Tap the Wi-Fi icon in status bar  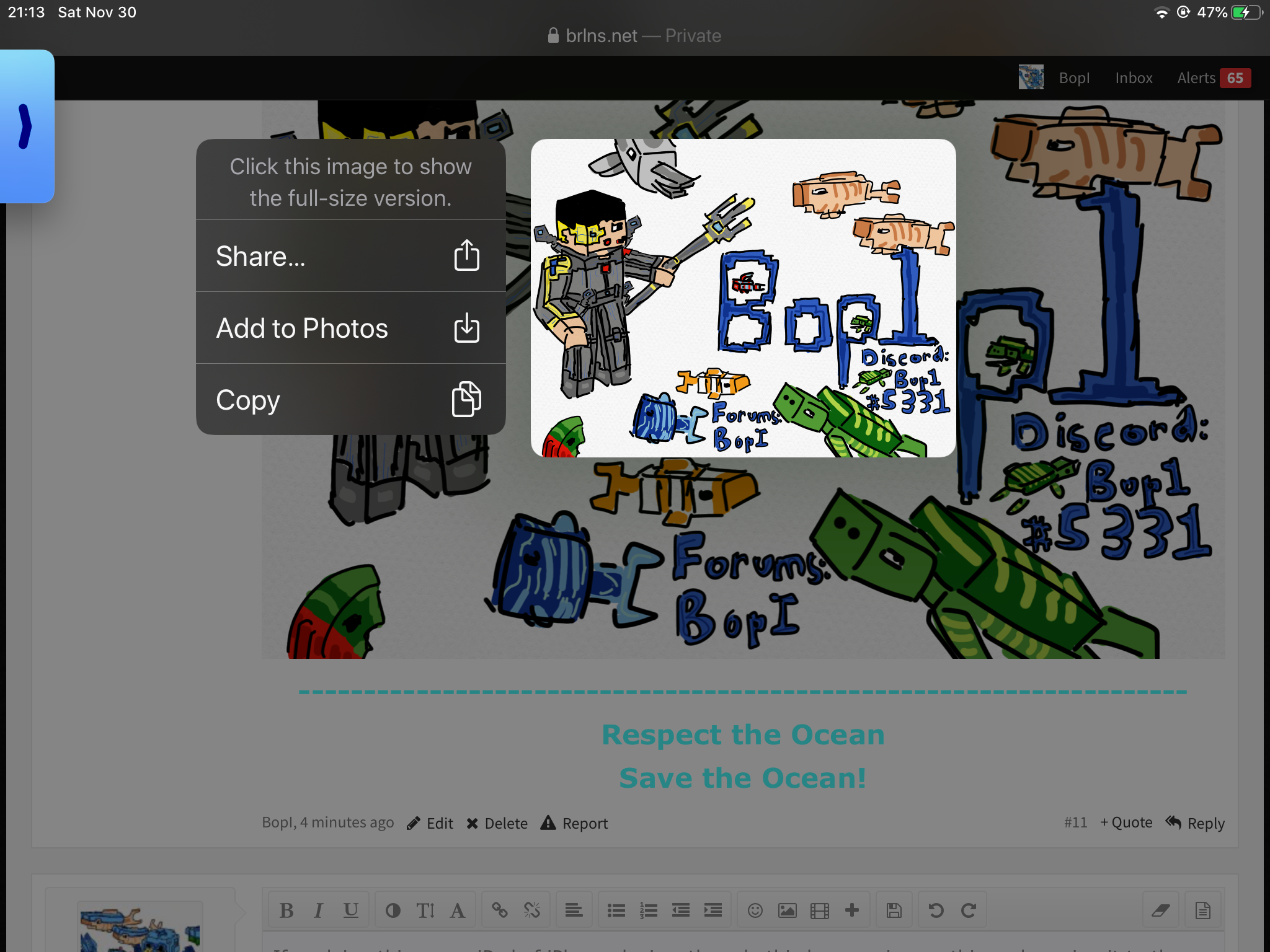(1161, 12)
